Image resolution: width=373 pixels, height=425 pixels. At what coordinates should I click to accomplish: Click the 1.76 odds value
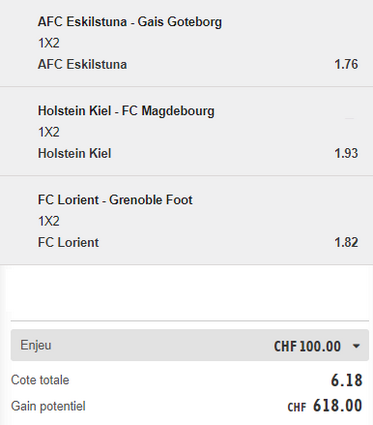point(346,64)
